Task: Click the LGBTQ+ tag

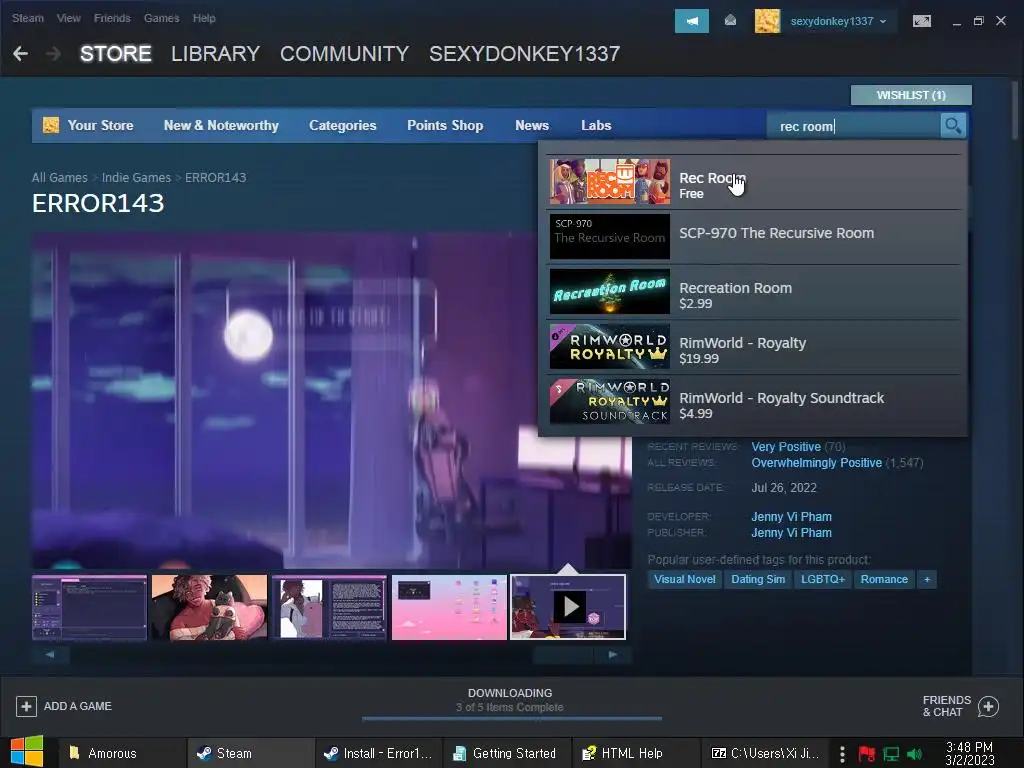Action: [x=822, y=579]
